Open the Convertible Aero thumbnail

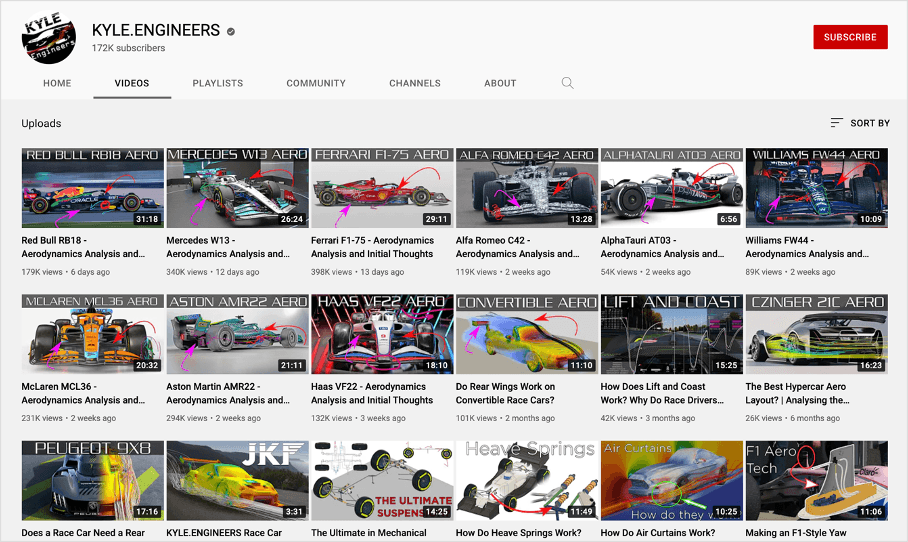(527, 334)
